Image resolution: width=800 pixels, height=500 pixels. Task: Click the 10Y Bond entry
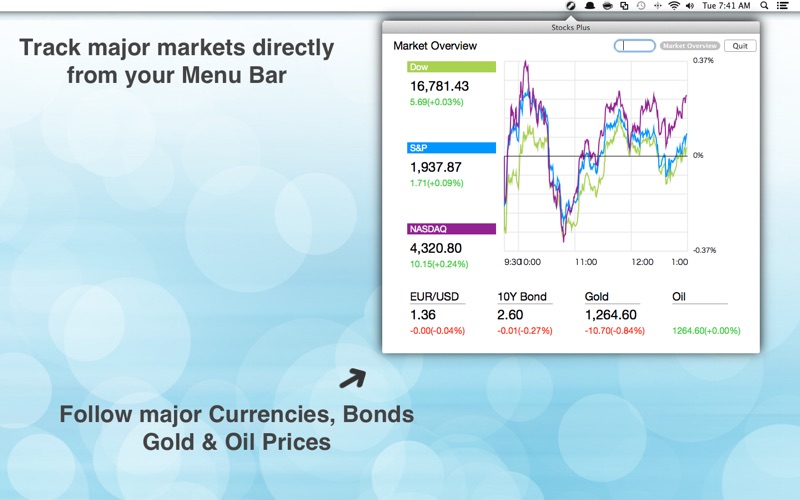coord(525,313)
